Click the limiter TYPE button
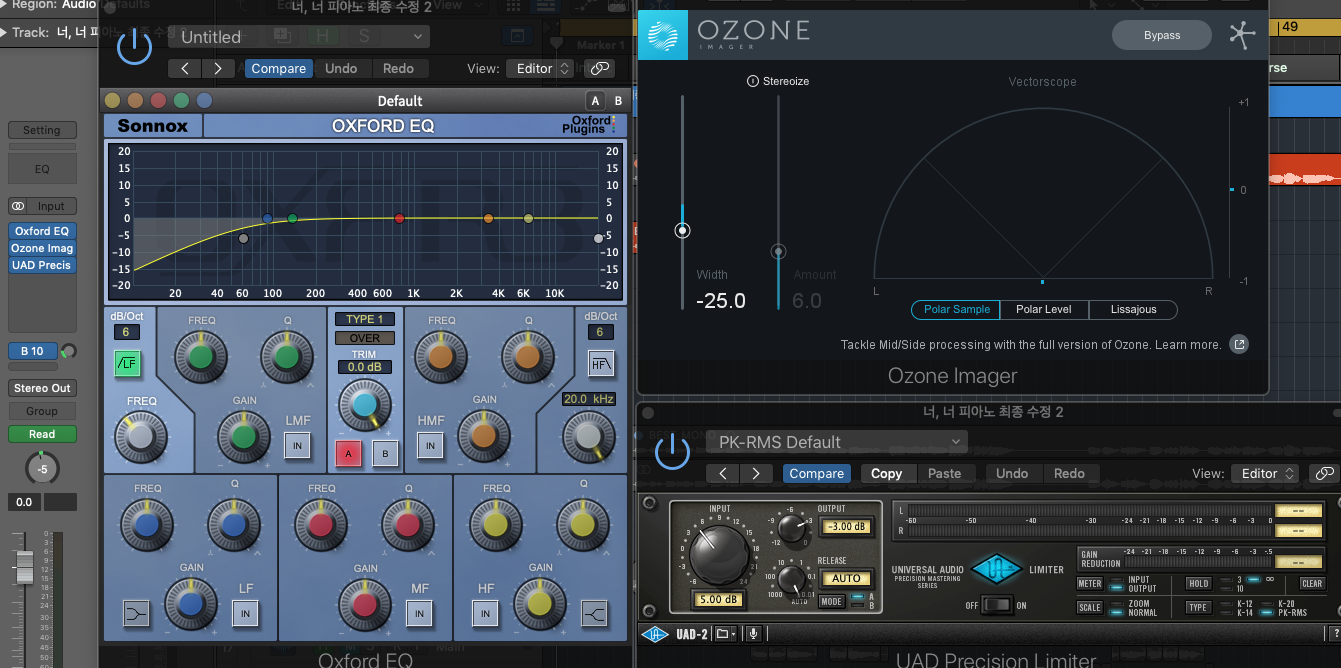Viewport: 1341px width, 668px height. tap(1198, 607)
